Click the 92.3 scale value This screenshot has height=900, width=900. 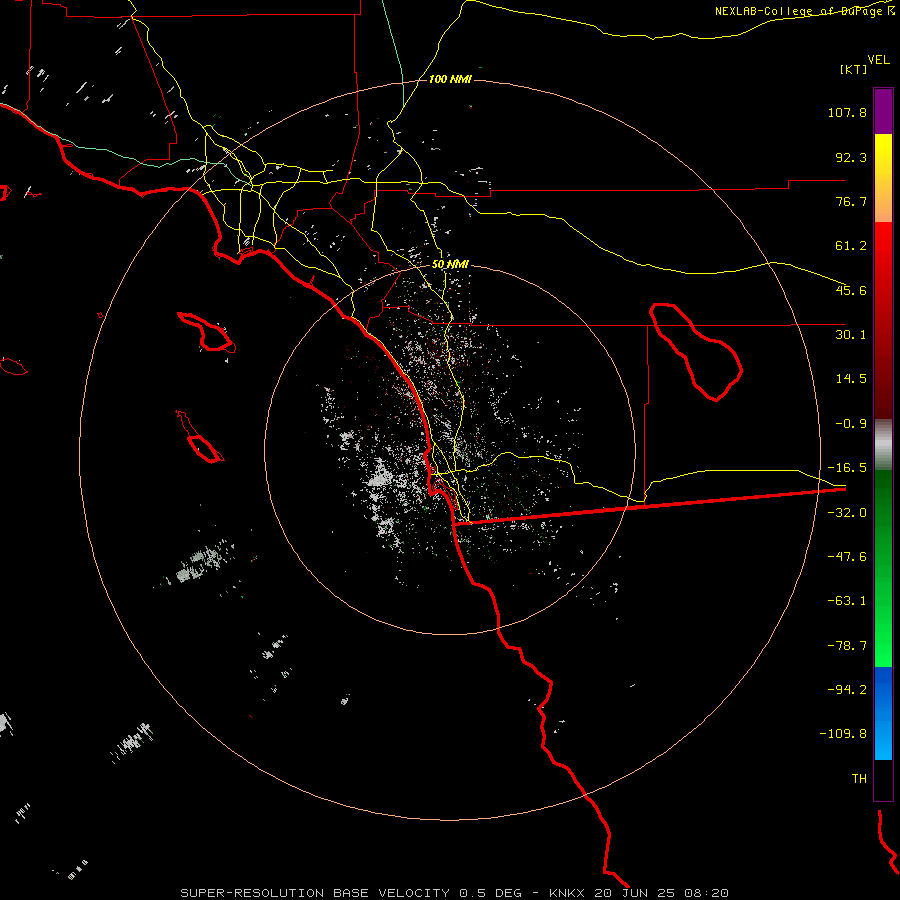tap(851, 157)
